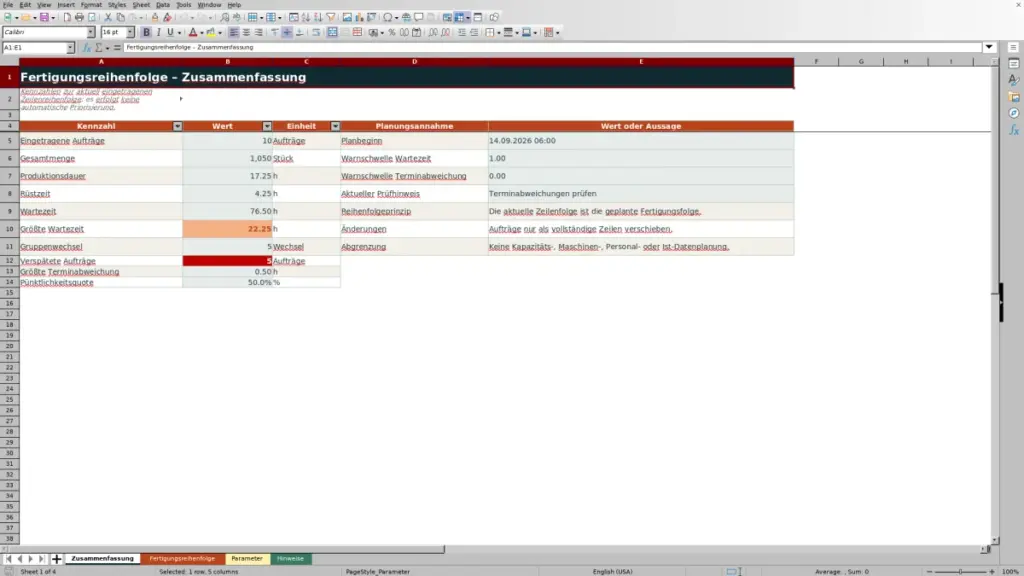The height and width of the screenshot is (576, 1024).
Task: Click the Print icon in toolbar
Action: (x=79, y=18)
